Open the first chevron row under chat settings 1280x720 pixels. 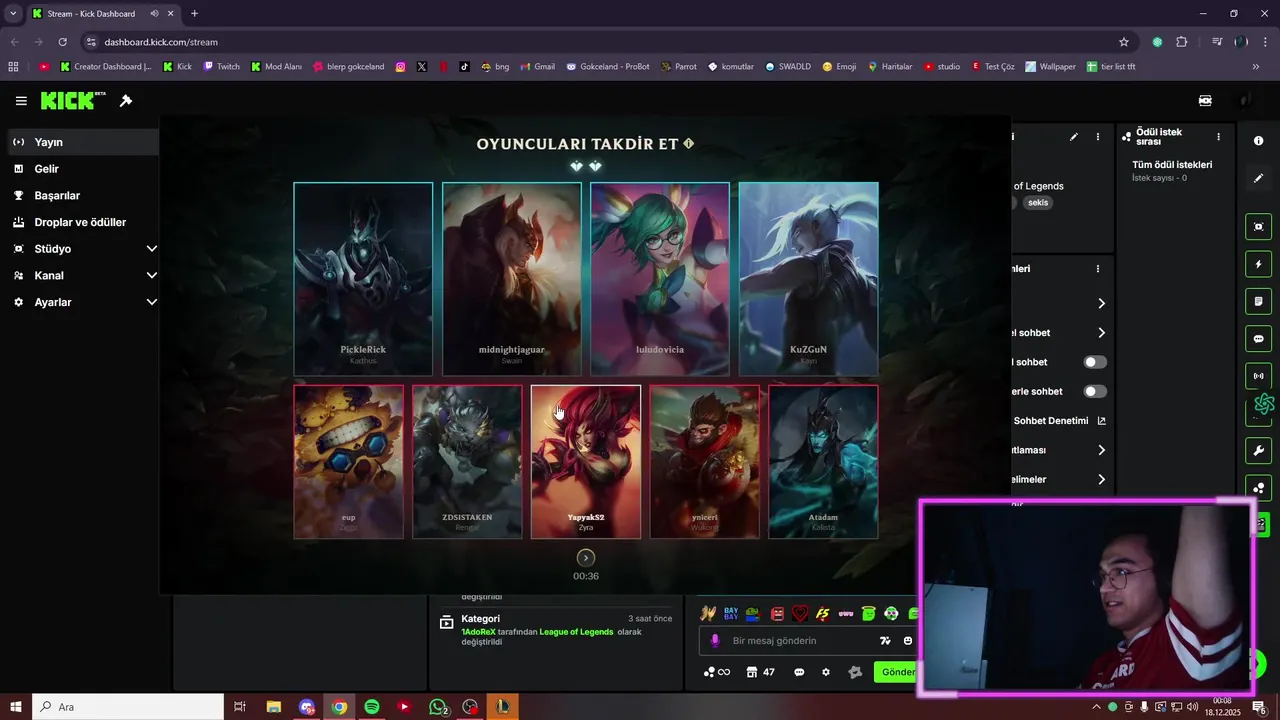tap(1101, 303)
